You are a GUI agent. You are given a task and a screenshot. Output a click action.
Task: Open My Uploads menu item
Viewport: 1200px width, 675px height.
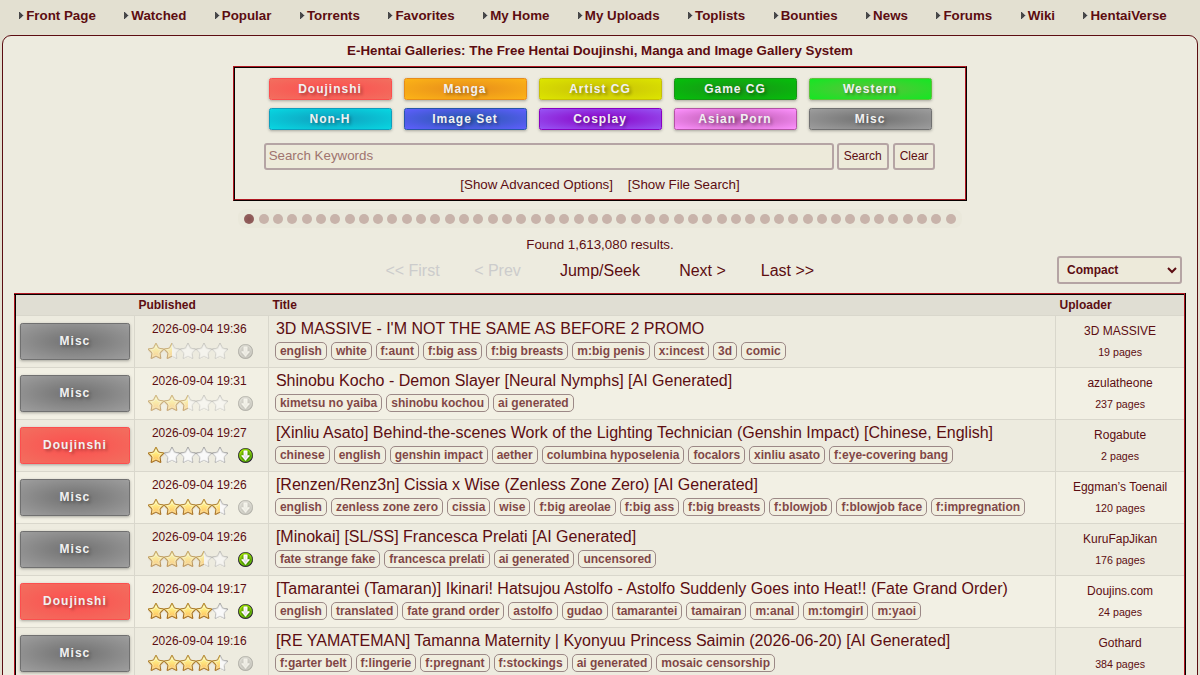coord(622,16)
